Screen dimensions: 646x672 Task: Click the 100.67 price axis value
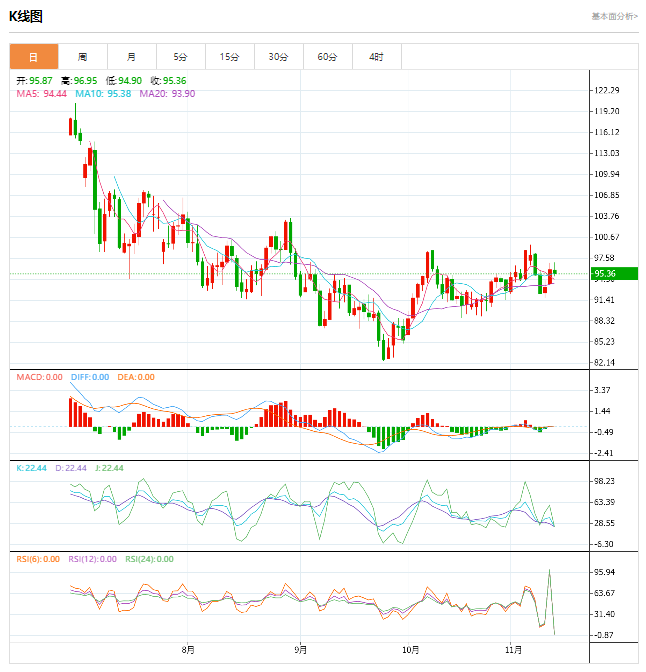coord(607,237)
